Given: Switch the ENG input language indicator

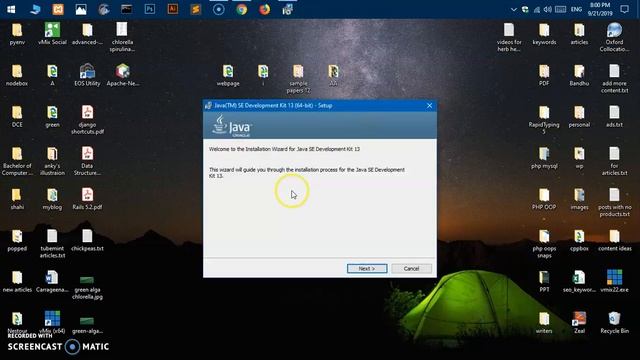Looking at the screenshot, I should (x=576, y=9).
